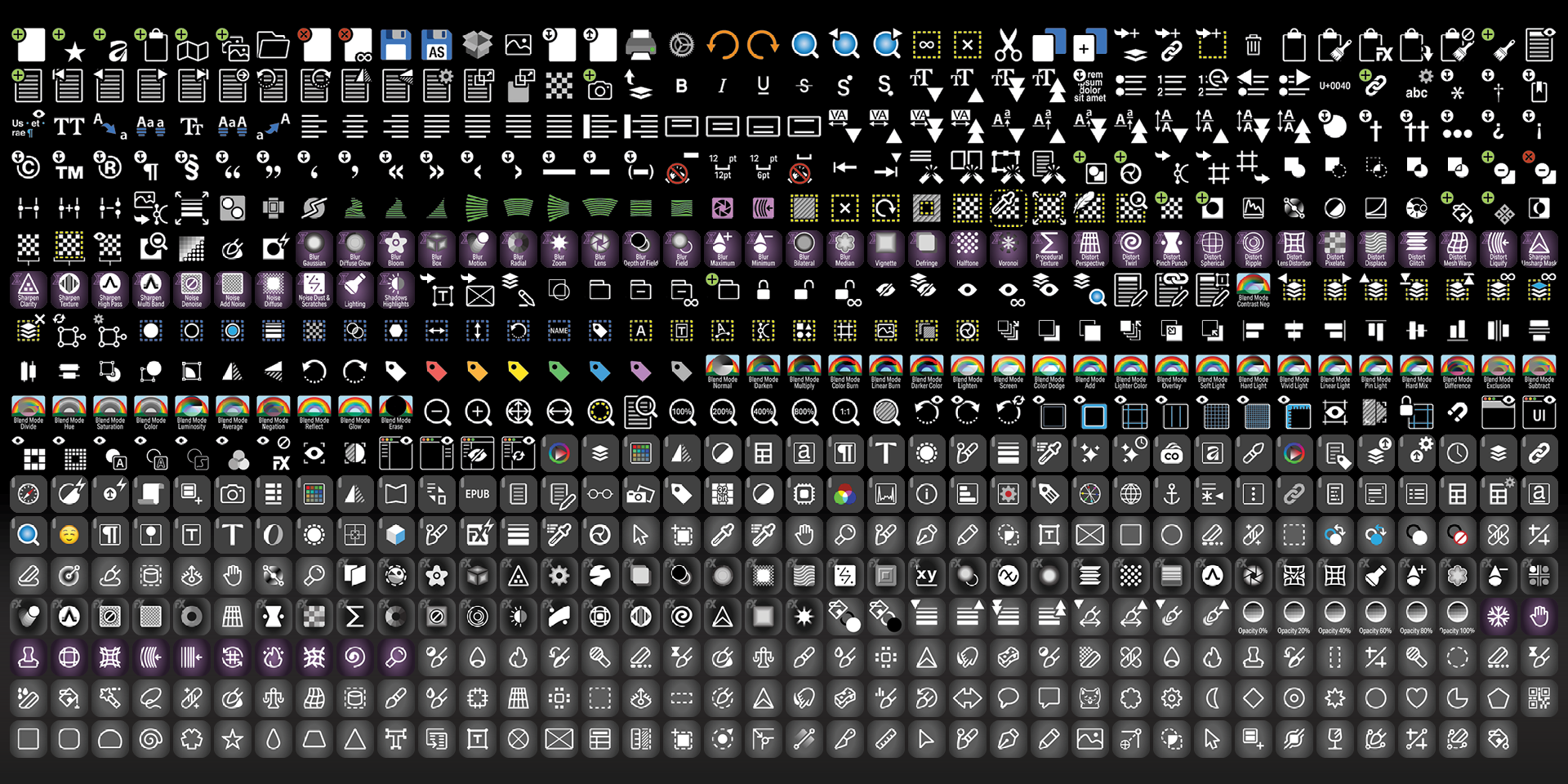Choose the Blend Mode Overlay icon
The width and height of the screenshot is (1568, 784).
tap(1172, 372)
